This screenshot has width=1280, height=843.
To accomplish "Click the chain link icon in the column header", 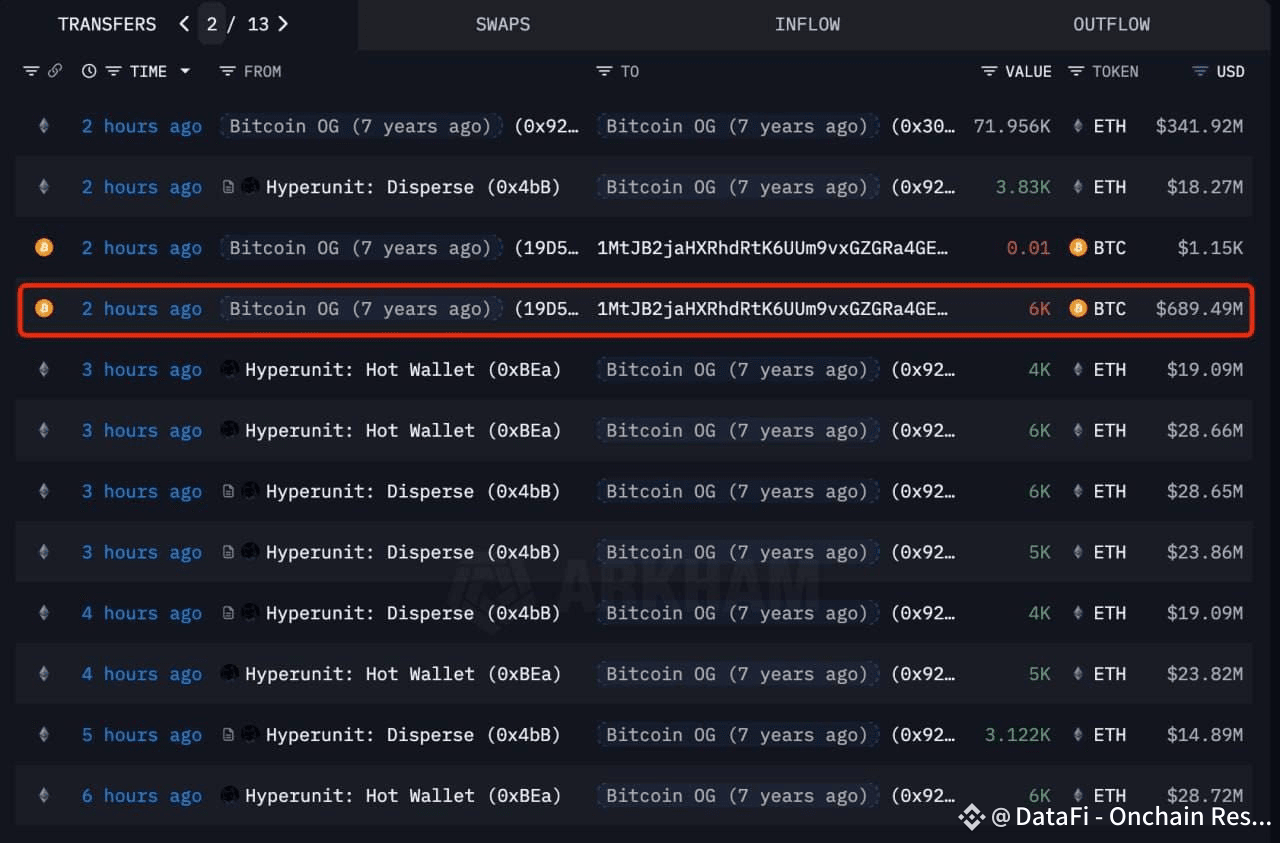I will click(55, 71).
